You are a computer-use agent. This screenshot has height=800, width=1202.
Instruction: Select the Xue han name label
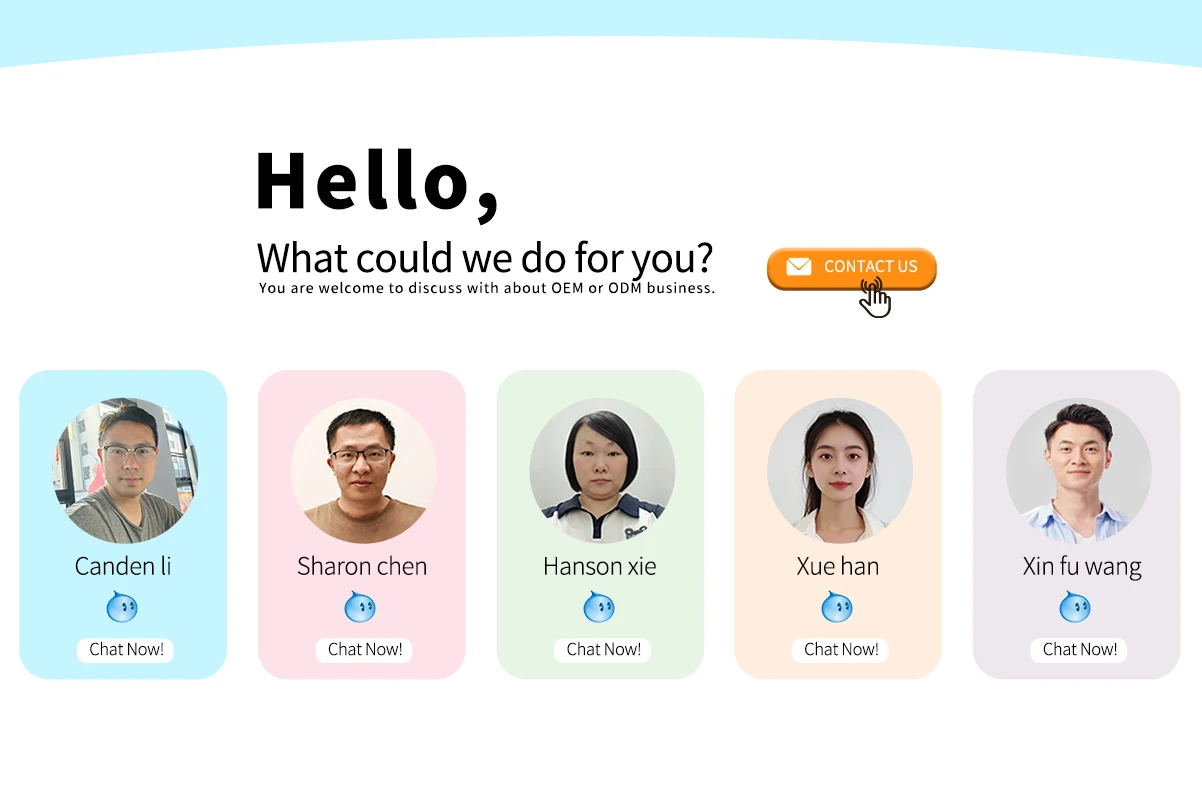[838, 566]
